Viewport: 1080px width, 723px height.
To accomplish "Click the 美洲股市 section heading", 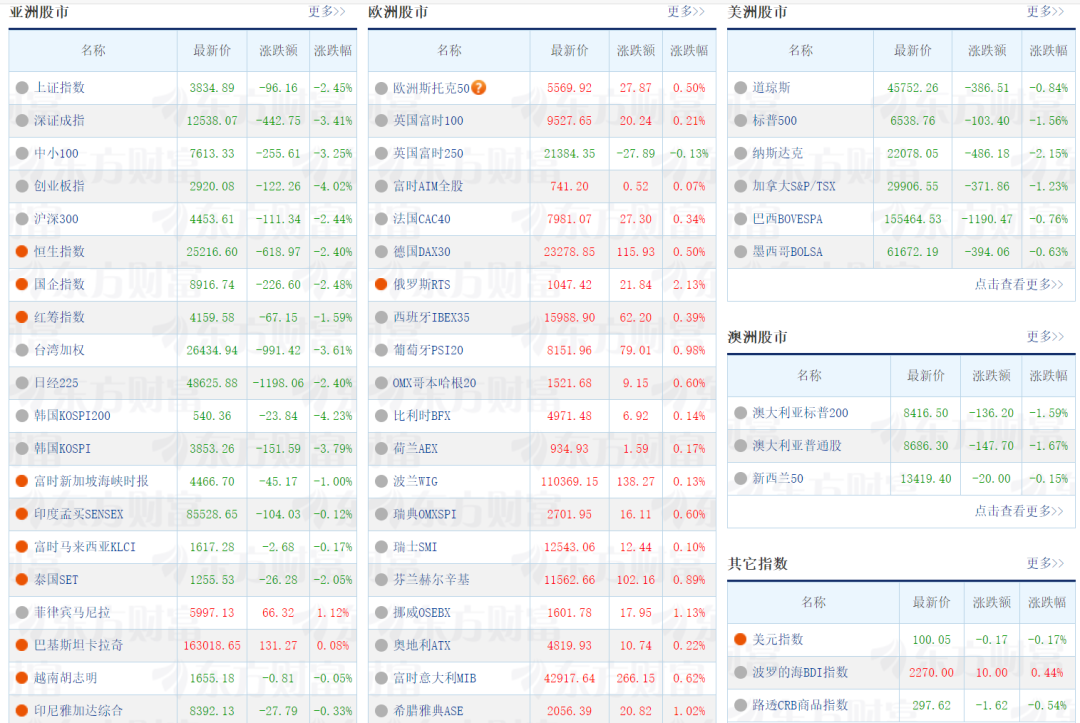I will click(x=757, y=12).
